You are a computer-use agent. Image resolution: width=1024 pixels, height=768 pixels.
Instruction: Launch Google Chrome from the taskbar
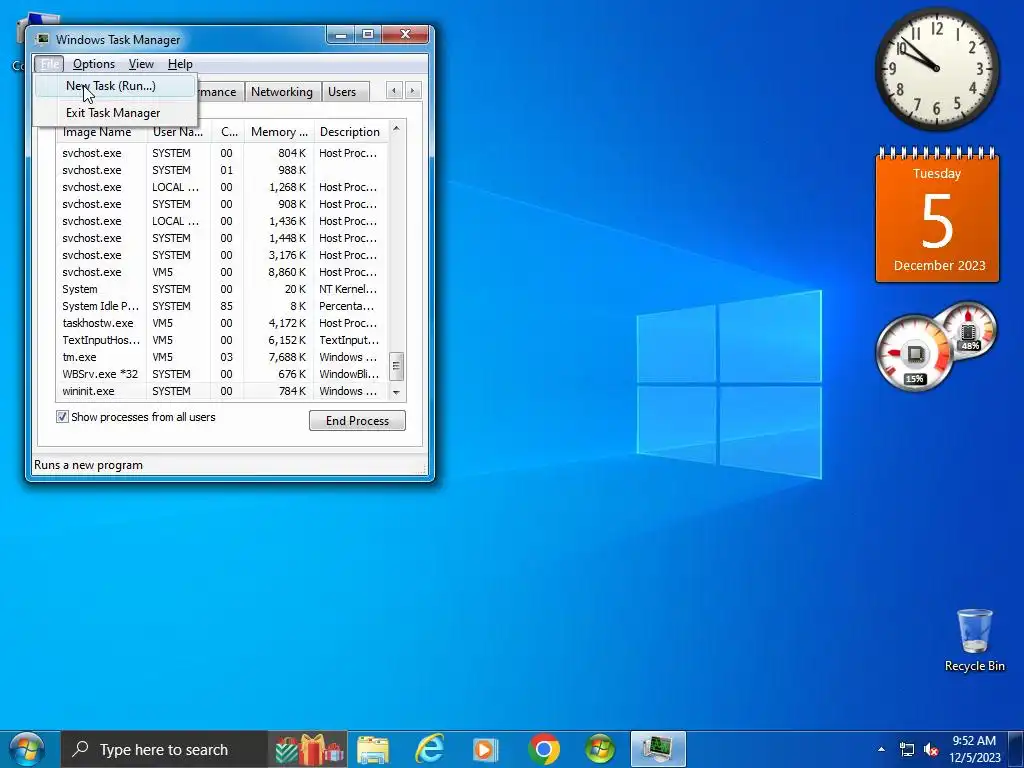(543, 750)
